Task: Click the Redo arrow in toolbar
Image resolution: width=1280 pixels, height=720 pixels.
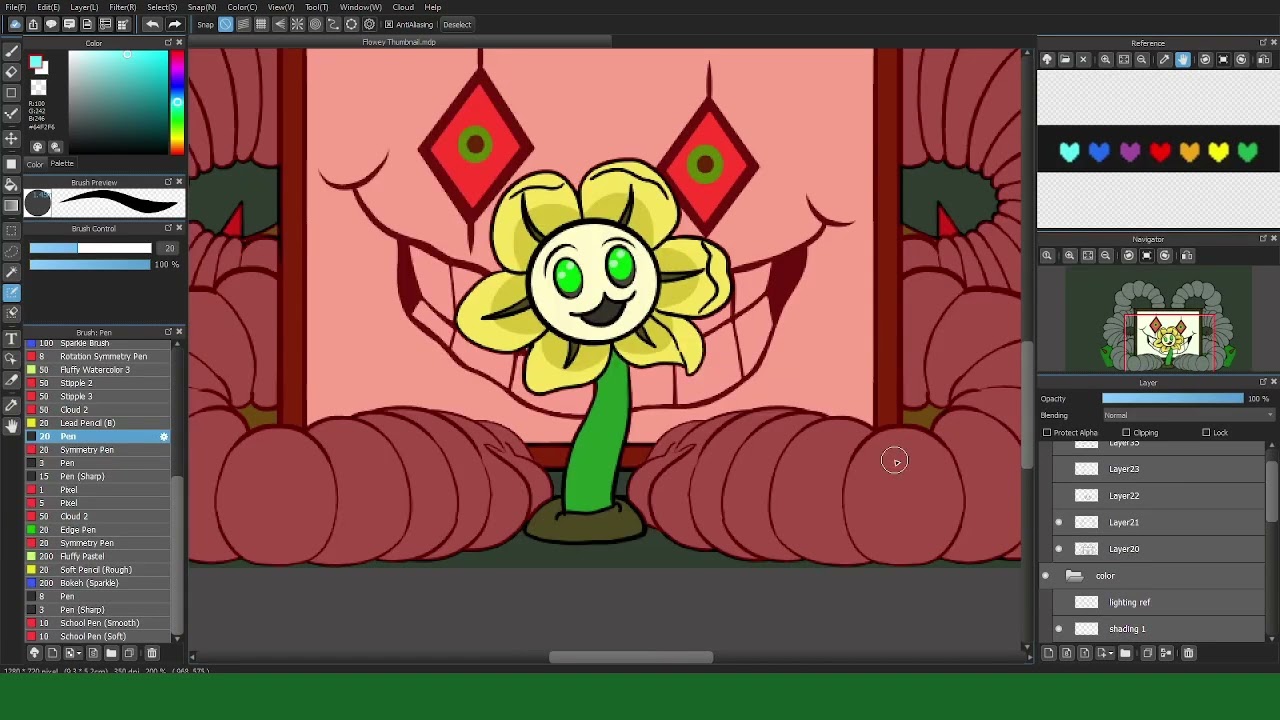Action: coord(174,24)
